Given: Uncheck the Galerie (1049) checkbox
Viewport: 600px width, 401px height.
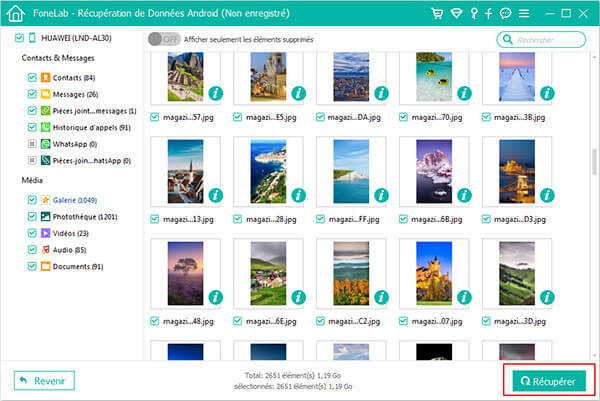Looking at the screenshot, I should (x=32, y=200).
